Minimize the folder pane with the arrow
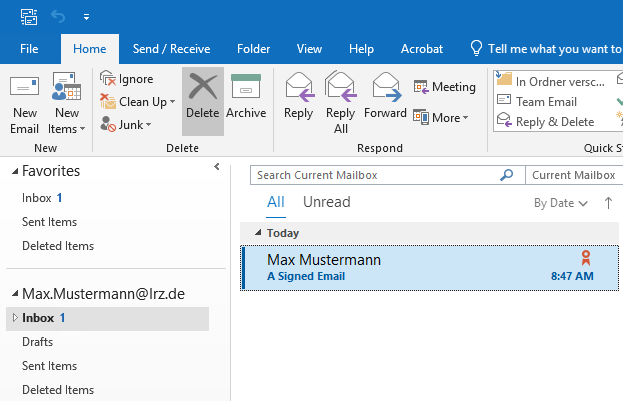Image resolution: width=623 pixels, height=401 pixels. pos(217,167)
